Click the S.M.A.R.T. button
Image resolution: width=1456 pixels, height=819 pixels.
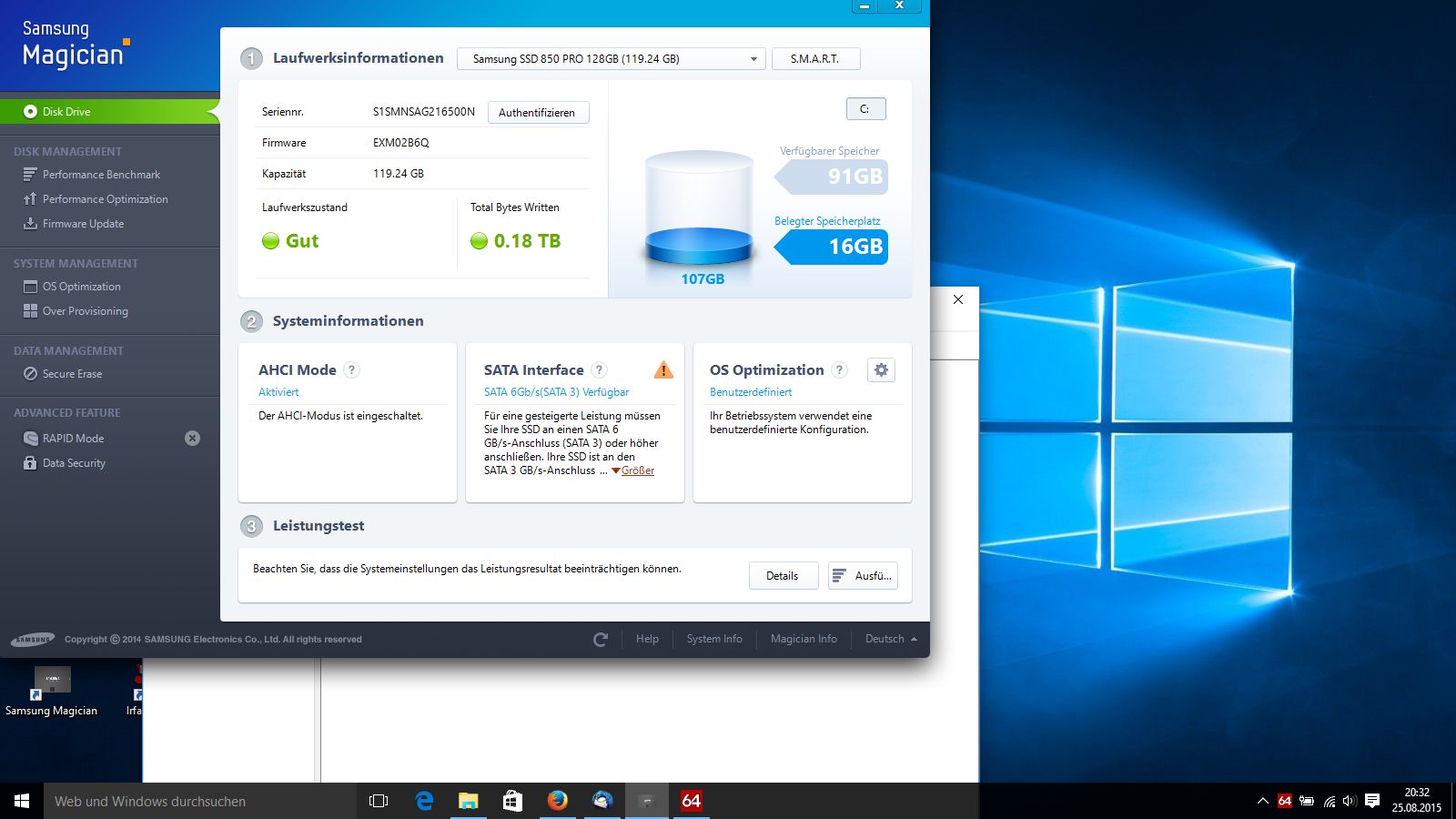coord(815,59)
